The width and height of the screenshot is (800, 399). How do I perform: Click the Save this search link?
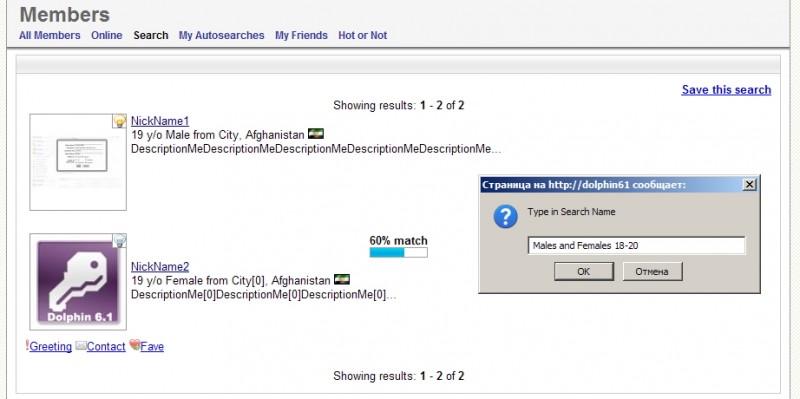(726, 90)
